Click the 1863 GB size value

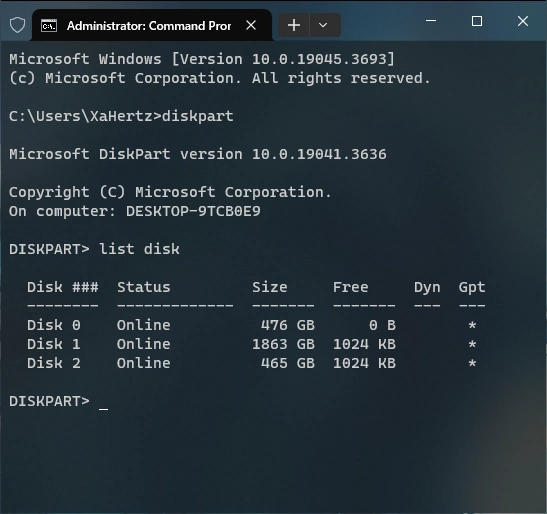point(283,344)
